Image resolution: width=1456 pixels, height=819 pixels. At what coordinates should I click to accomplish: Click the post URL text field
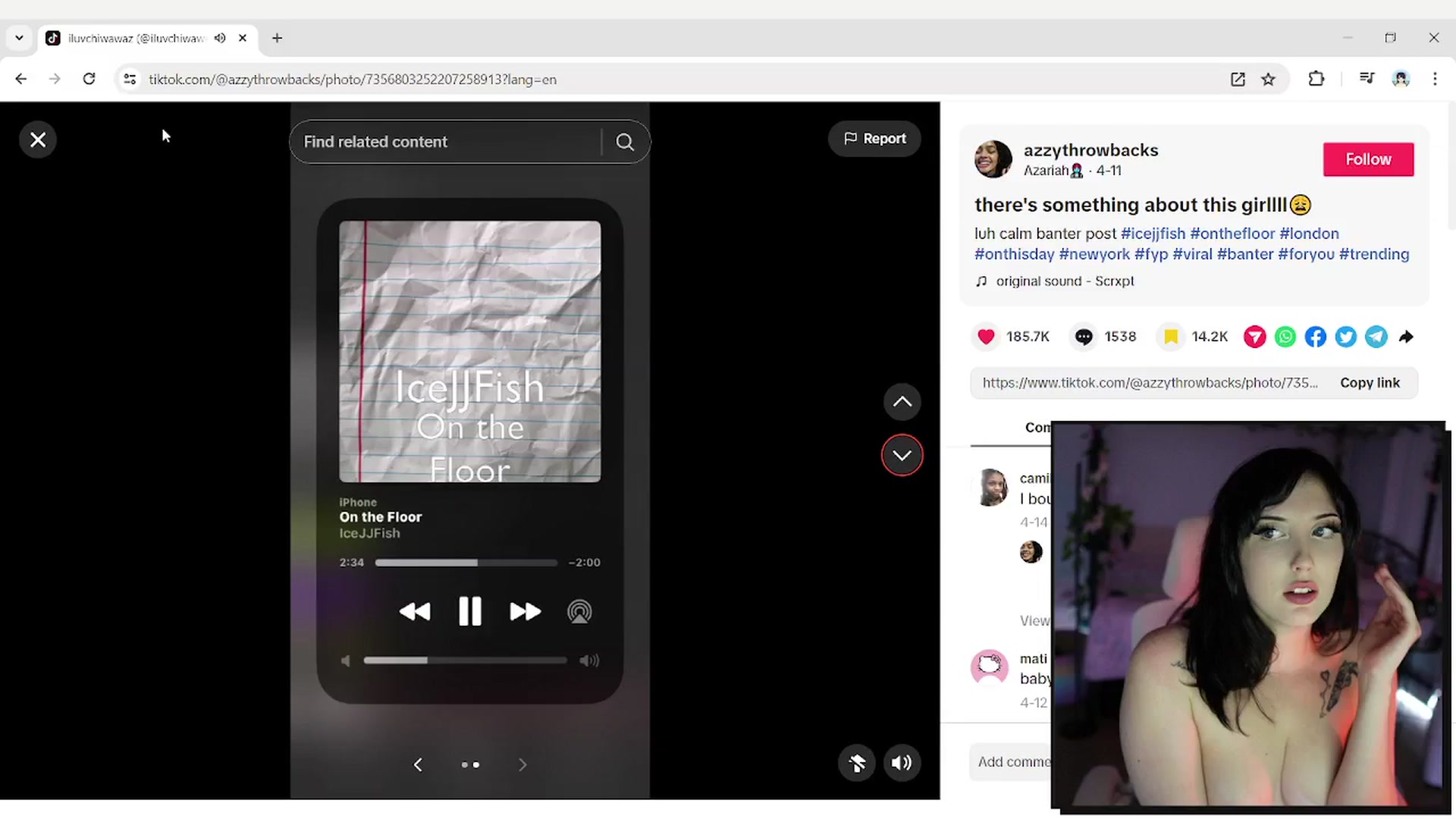1150,383
